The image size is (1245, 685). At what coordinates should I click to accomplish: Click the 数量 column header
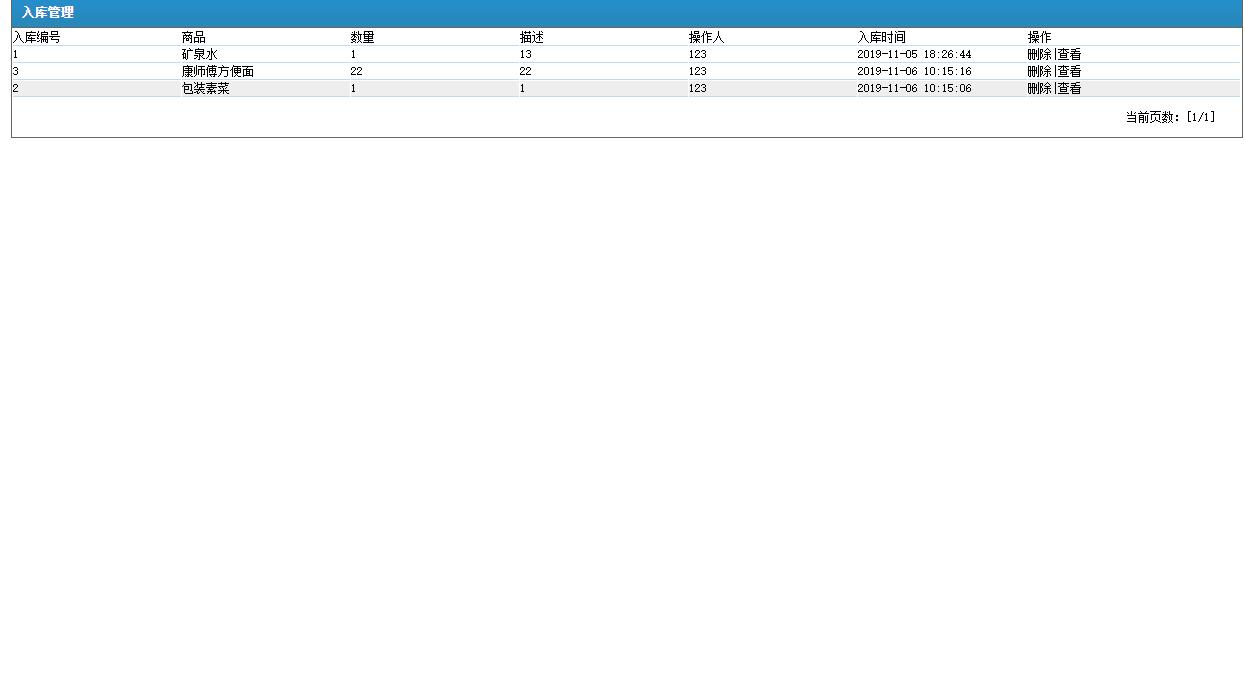pyautogui.click(x=361, y=37)
